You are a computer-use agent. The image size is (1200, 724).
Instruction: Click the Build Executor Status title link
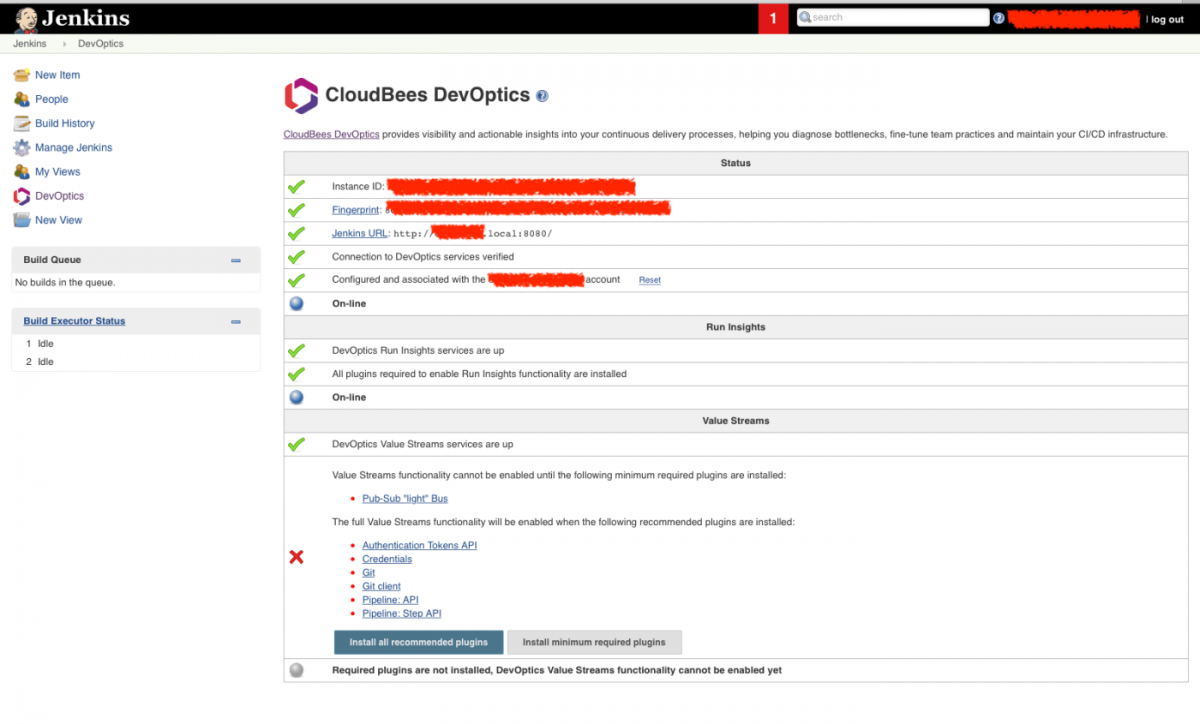tap(74, 321)
